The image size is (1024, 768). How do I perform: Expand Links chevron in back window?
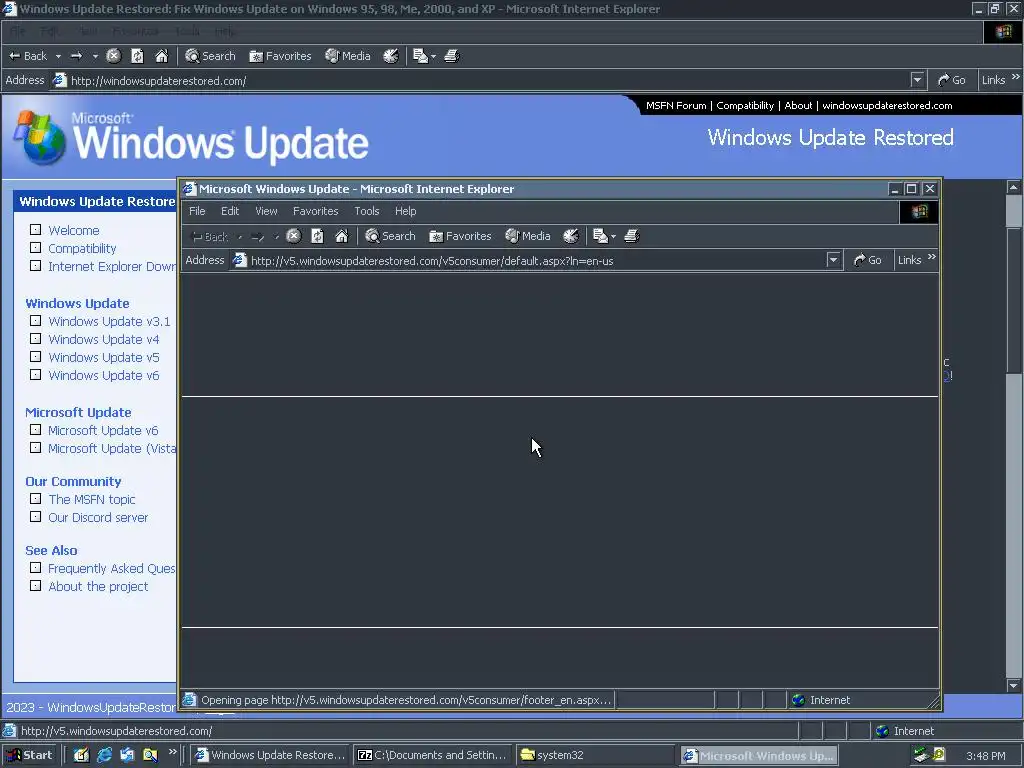tap(1016, 77)
